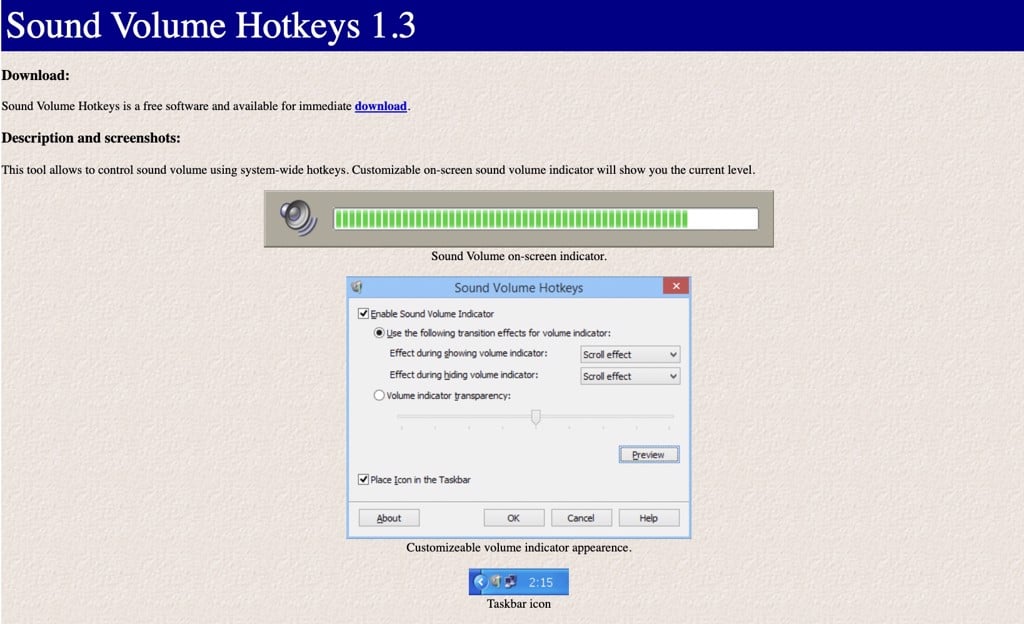Image resolution: width=1024 pixels, height=624 pixels.
Task: Click the 'Download:' heading
Action: pos(35,75)
